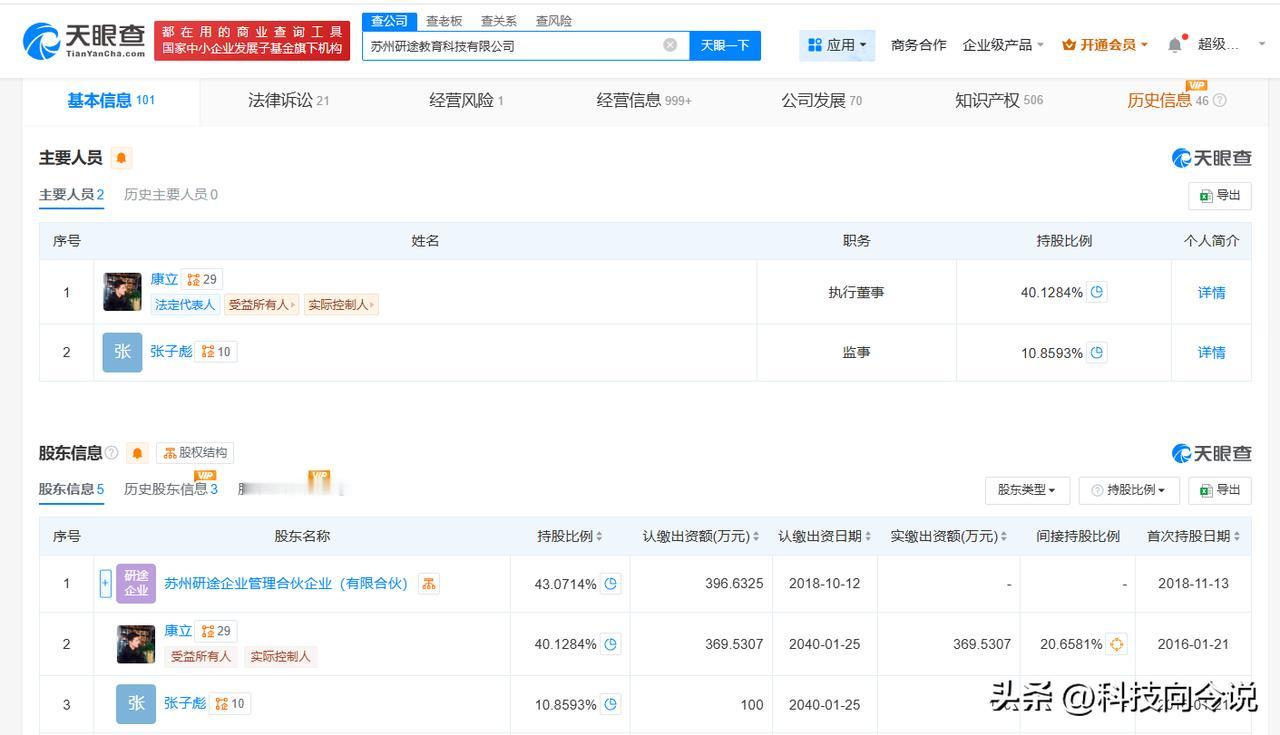Switch to the 知识产权 tab

tap(999, 100)
